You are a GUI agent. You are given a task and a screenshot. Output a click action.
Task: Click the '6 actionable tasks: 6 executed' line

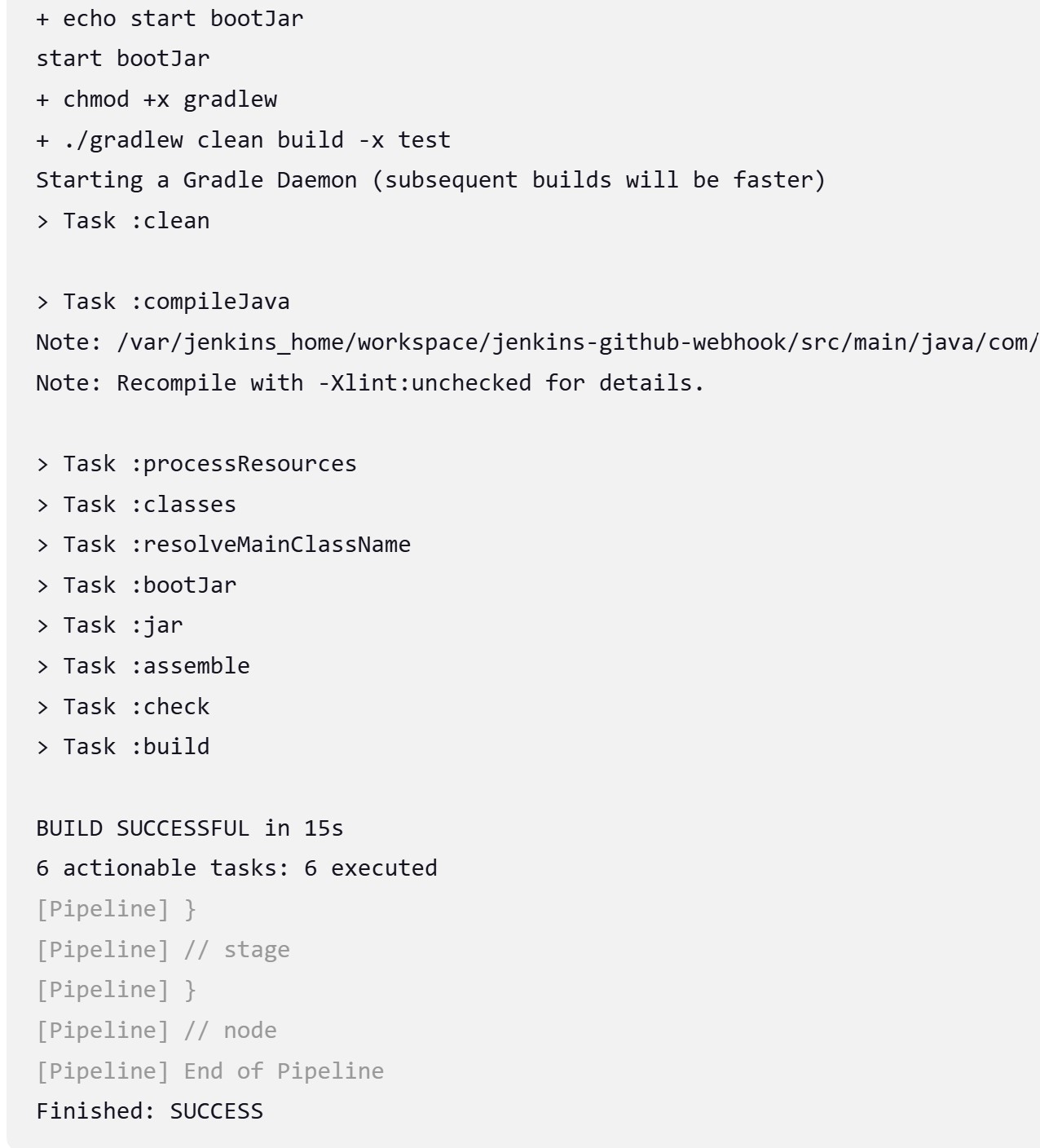236,868
